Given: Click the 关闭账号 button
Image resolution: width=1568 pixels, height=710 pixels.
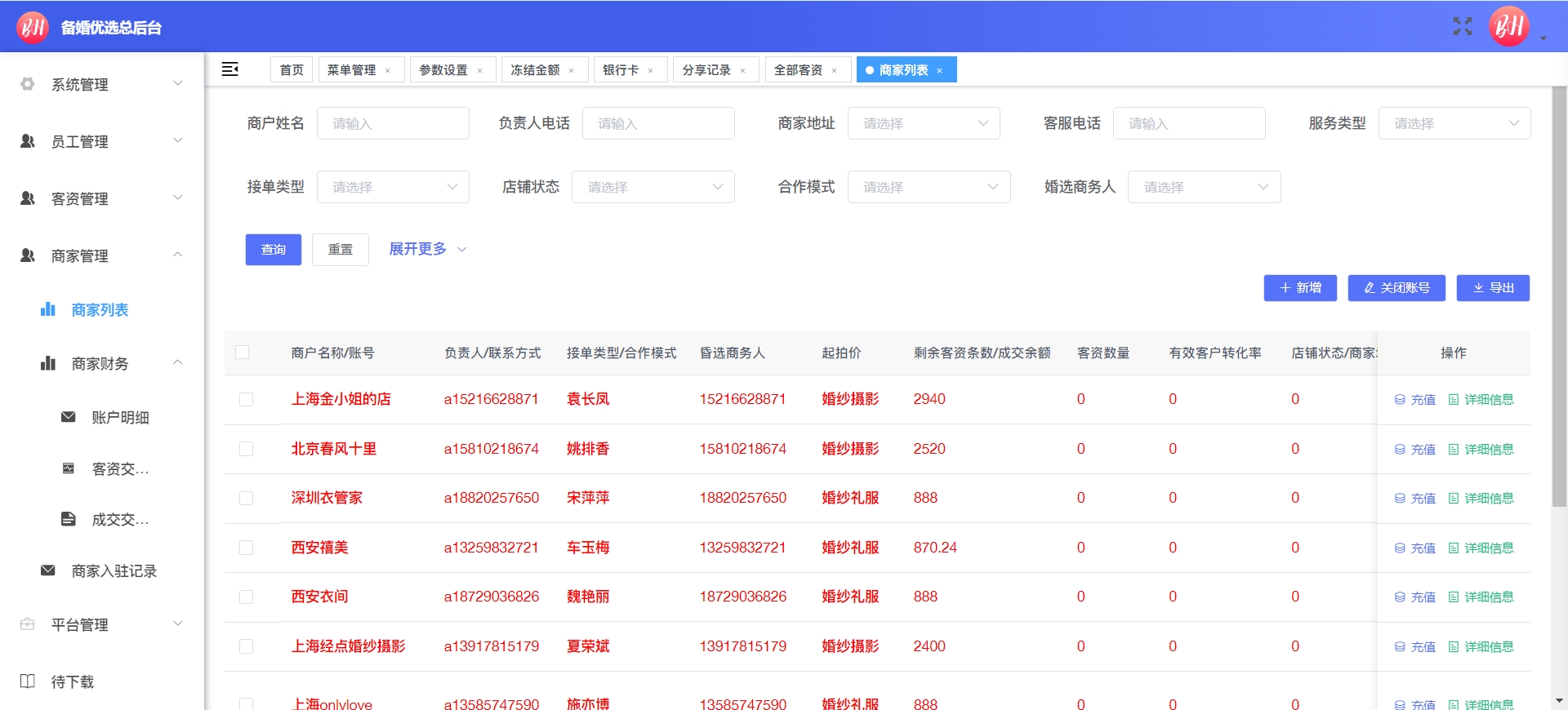Looking at the screenshot, I should point(1396,288).
